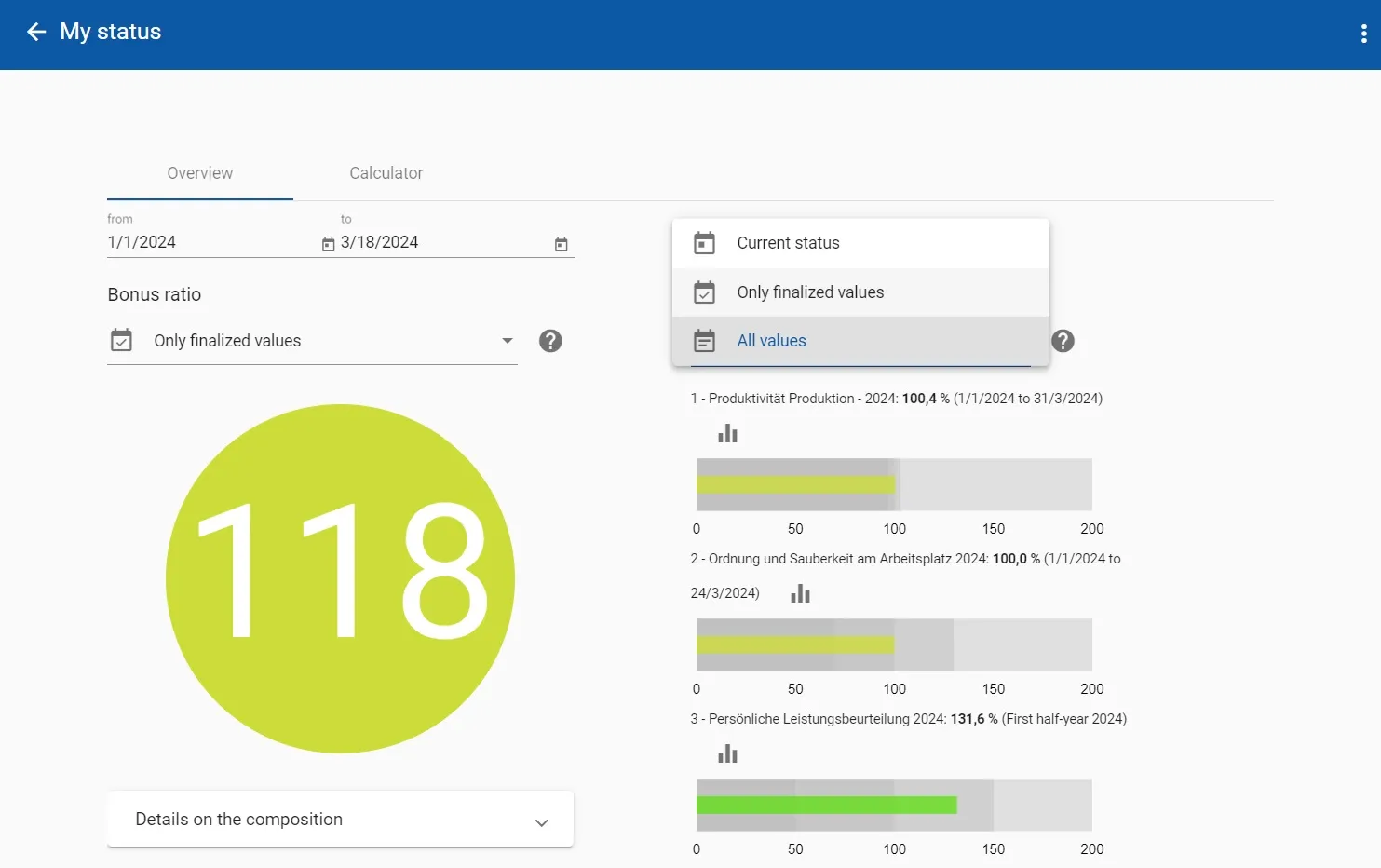Click the help icon next to Bonus ratio dropdown
The image size is (1381, 868).
point(550,341)
